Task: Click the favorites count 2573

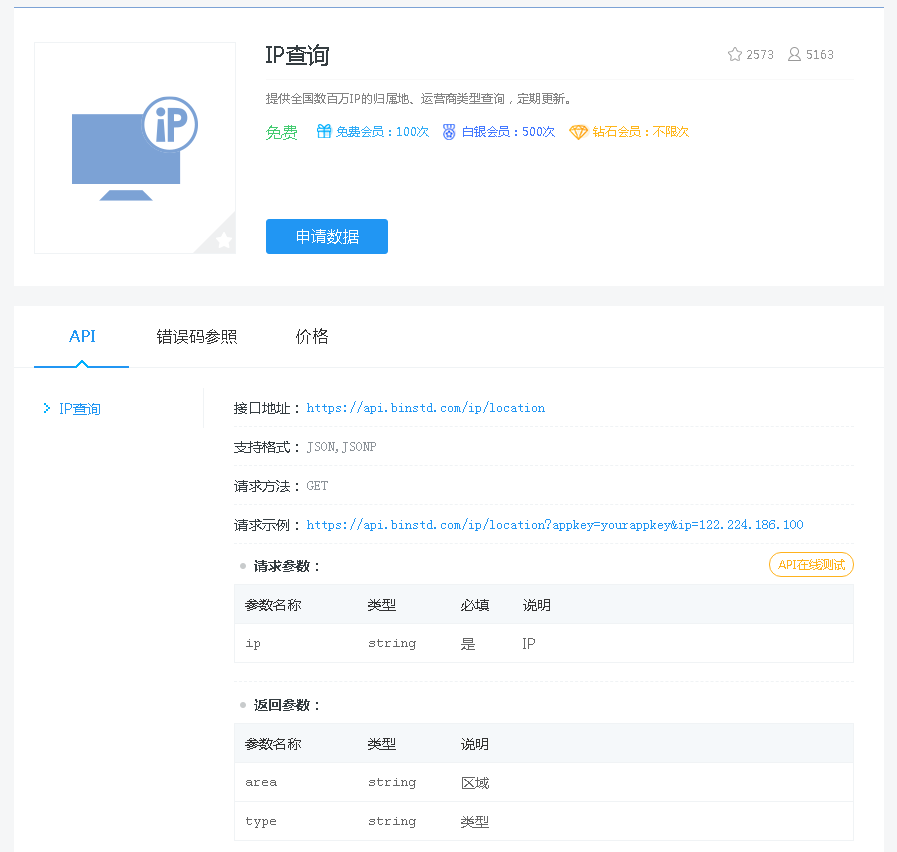Action: pyautogui.click(x=758, y=54)
